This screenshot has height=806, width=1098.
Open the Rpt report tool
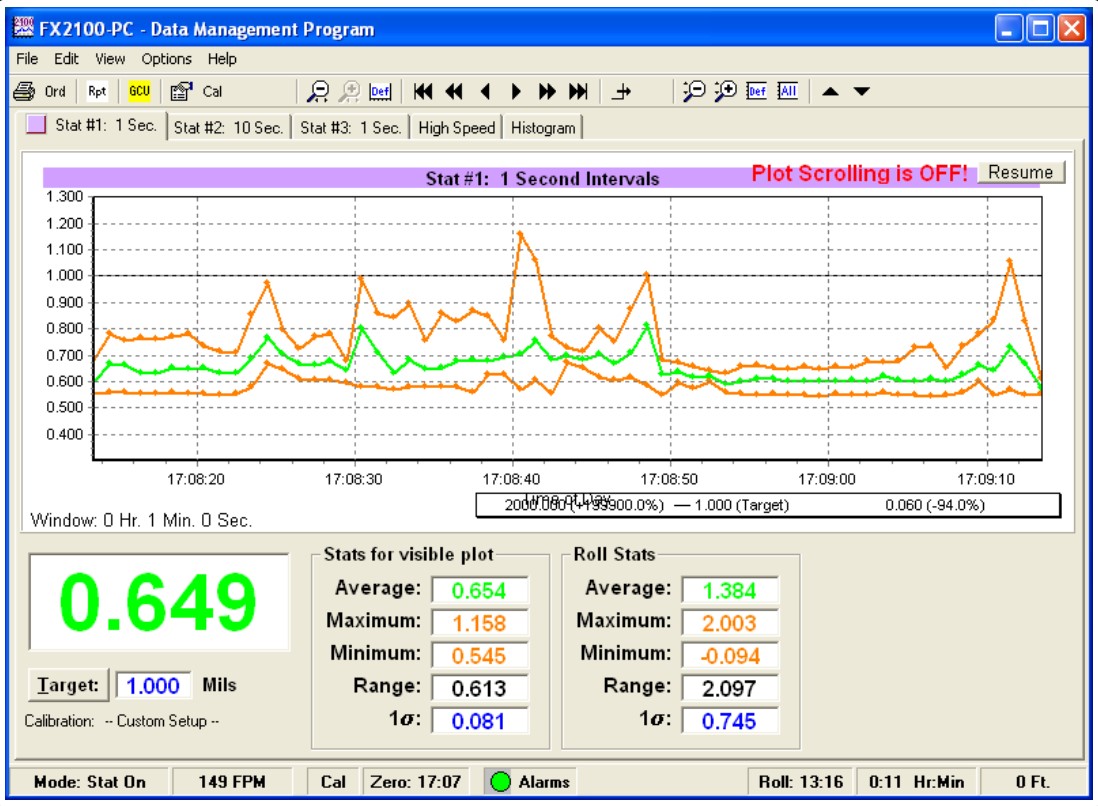[97, 91]
